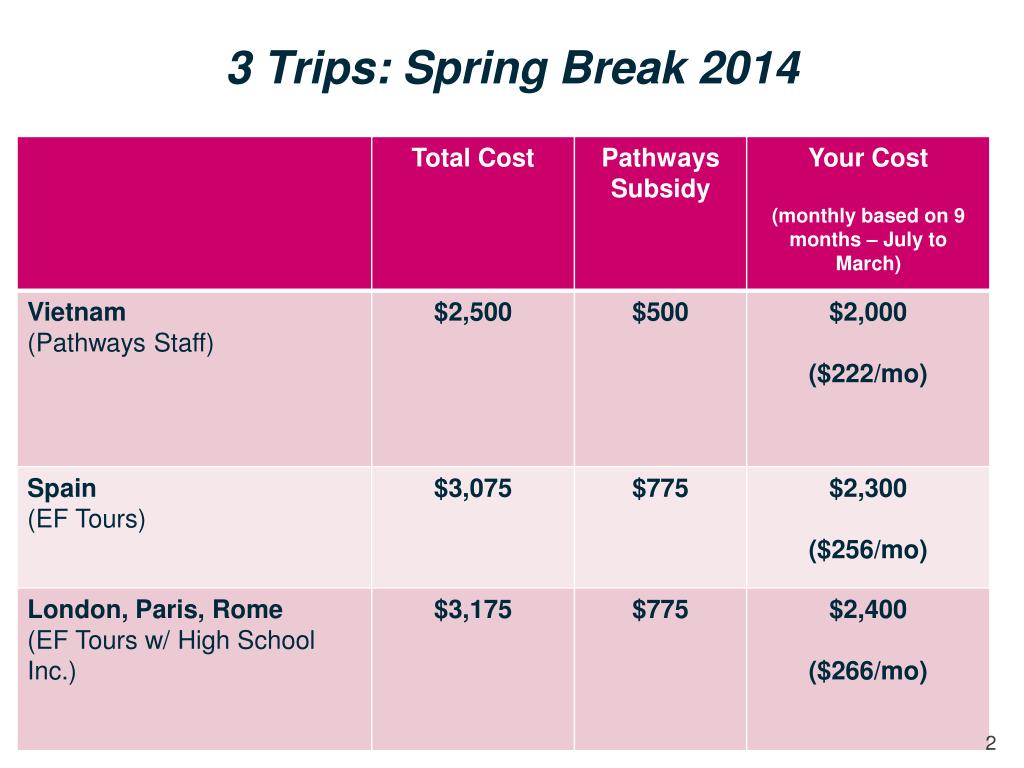Select the 'Vietnam' row label
The width and height of the screenshot is (1024, 768).
(x=76, y=312)
